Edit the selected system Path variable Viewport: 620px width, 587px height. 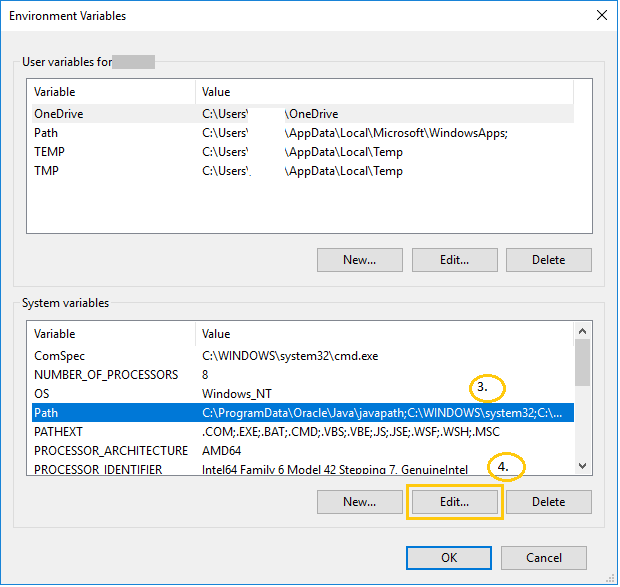(x=454, y=502)
